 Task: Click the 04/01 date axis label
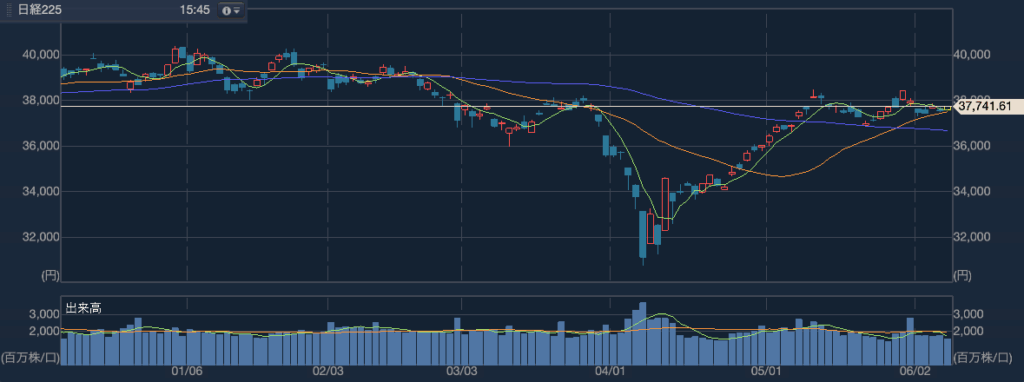609,372
